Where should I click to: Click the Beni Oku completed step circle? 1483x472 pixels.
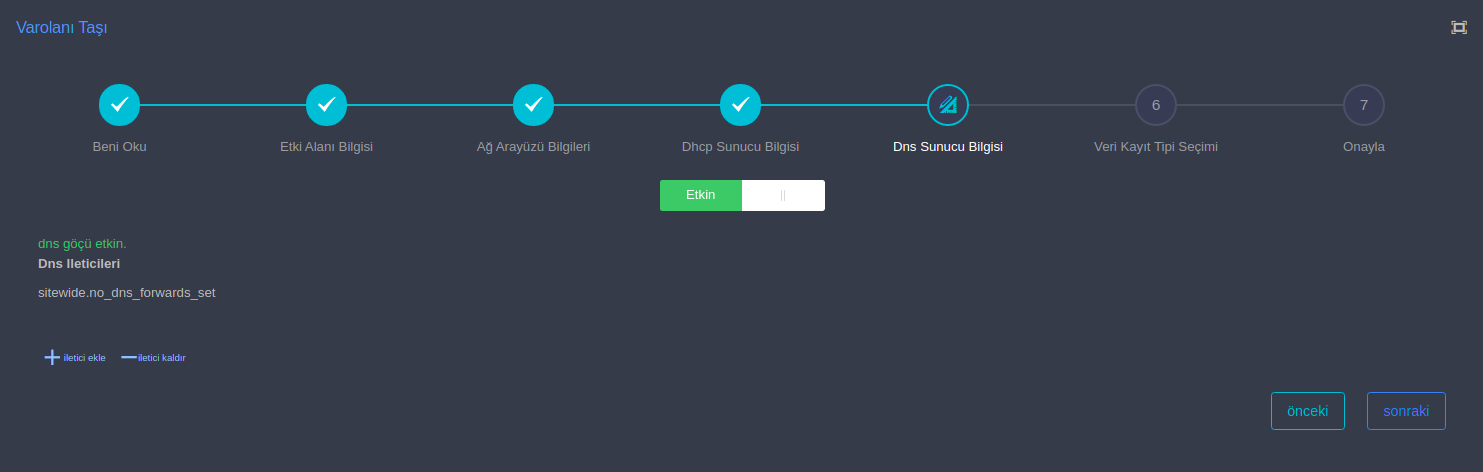[x=119, y=104]
